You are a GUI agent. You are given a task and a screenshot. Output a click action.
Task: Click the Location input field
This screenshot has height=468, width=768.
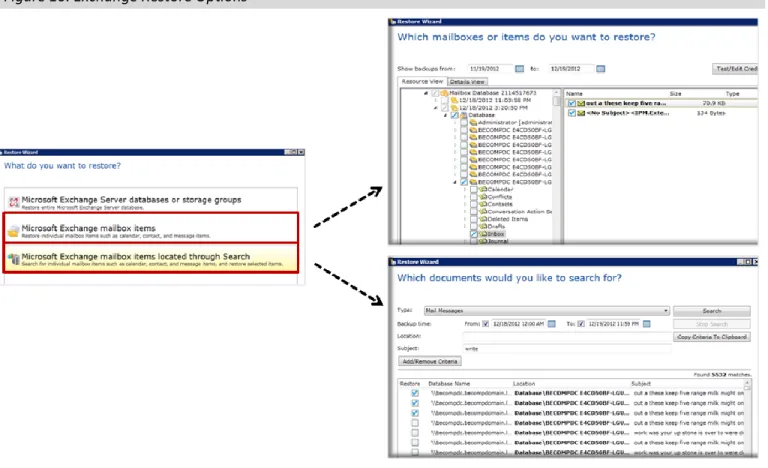click(567, 336)
